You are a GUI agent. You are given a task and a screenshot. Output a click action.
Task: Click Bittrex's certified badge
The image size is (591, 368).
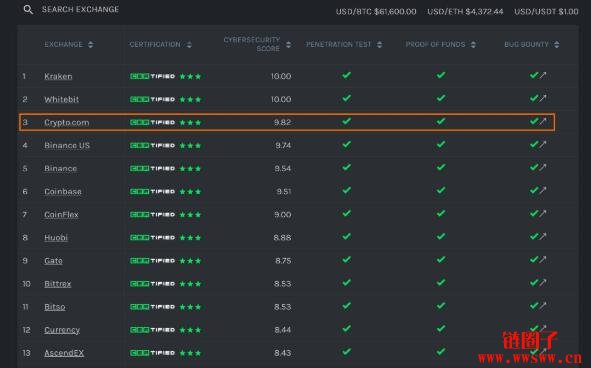(x=152, y=284)
